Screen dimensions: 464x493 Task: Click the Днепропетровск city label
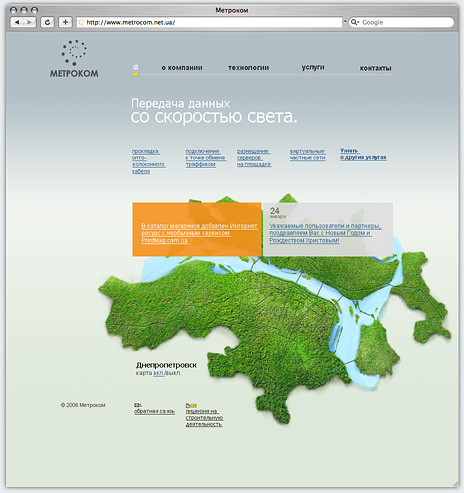pyautogui.click(x=166, y=365)
